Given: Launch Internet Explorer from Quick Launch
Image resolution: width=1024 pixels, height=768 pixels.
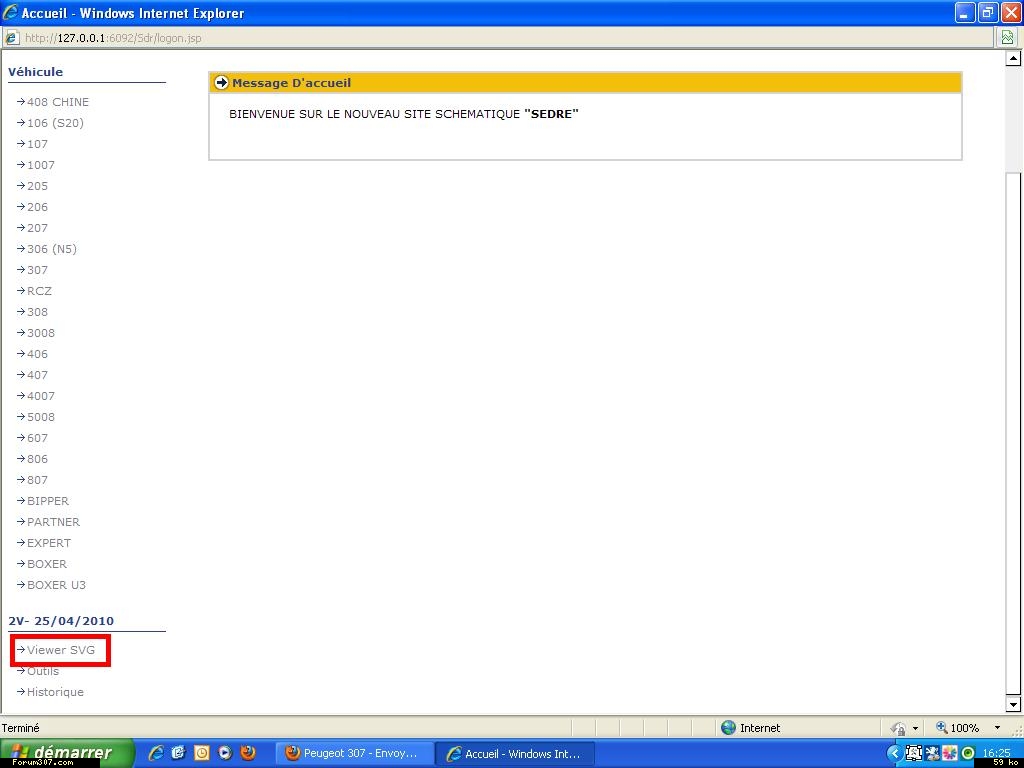Looking at the screenshot, I should pyautogui.click(x=156, y=753).
